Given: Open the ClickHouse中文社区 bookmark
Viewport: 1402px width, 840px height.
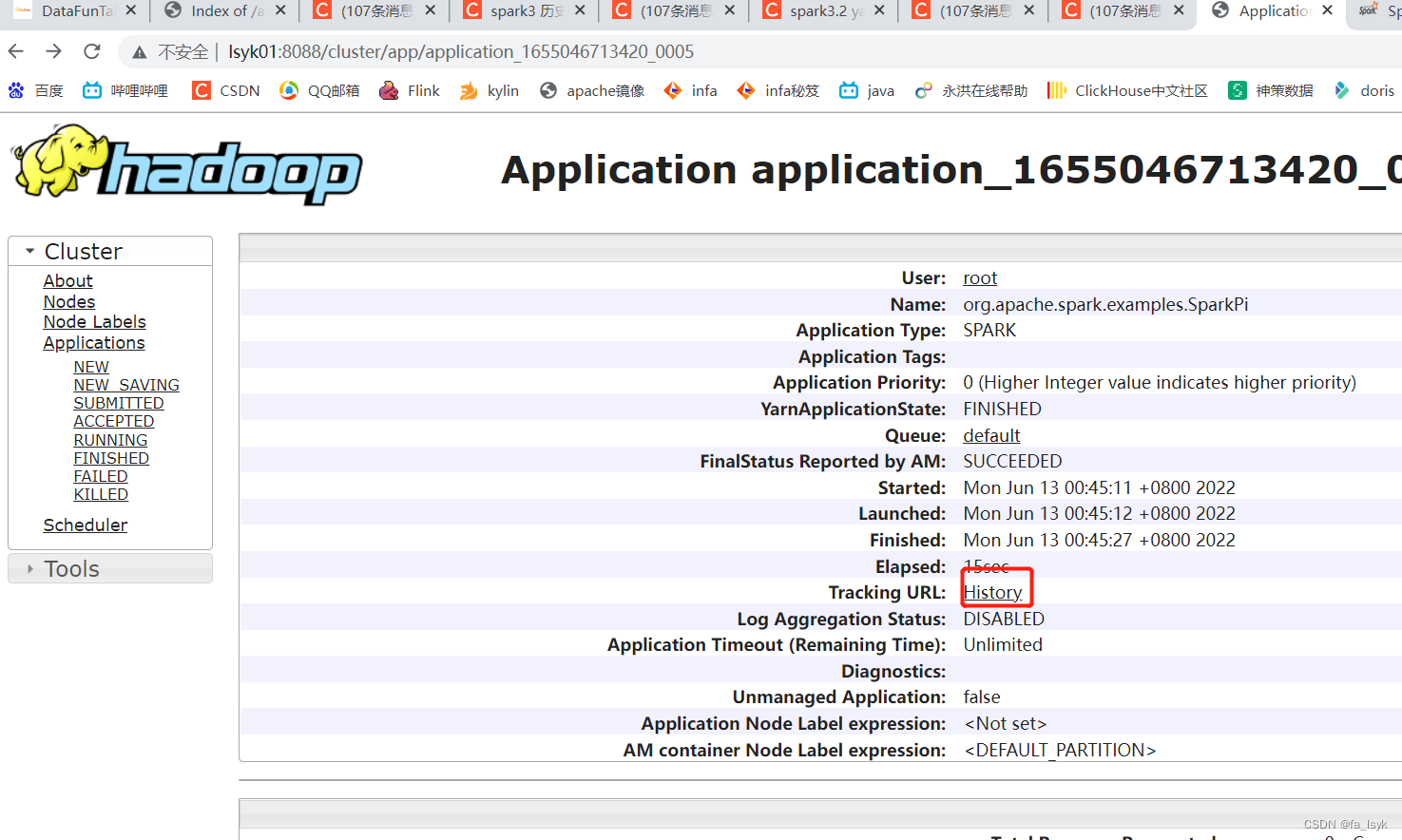Looking at the screenshot, I should click(1127, 90).
